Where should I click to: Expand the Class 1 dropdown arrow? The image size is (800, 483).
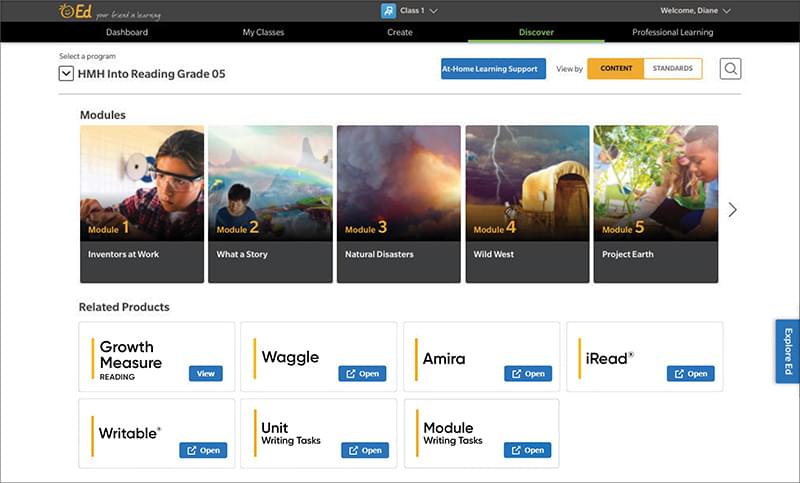point(433,11)
